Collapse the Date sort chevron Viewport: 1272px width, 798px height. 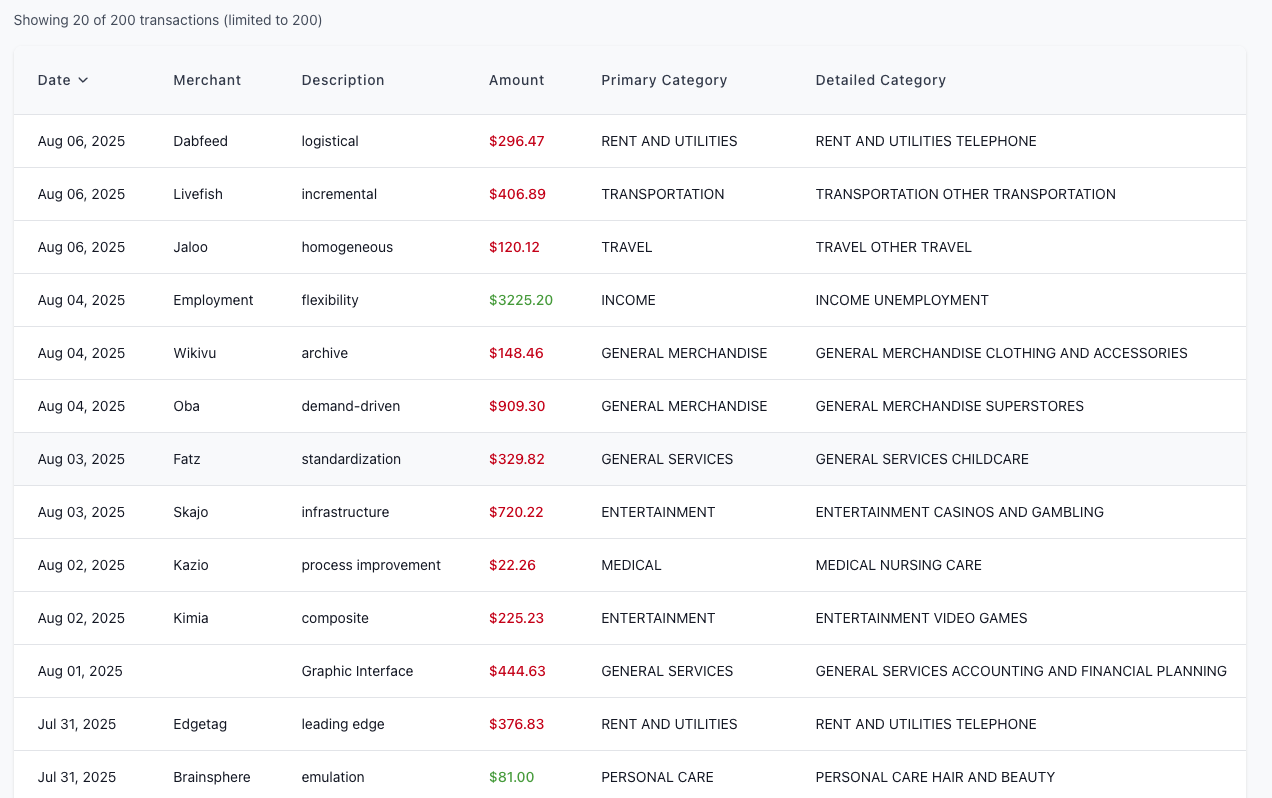pyautogui.click(x=83, y=80)
